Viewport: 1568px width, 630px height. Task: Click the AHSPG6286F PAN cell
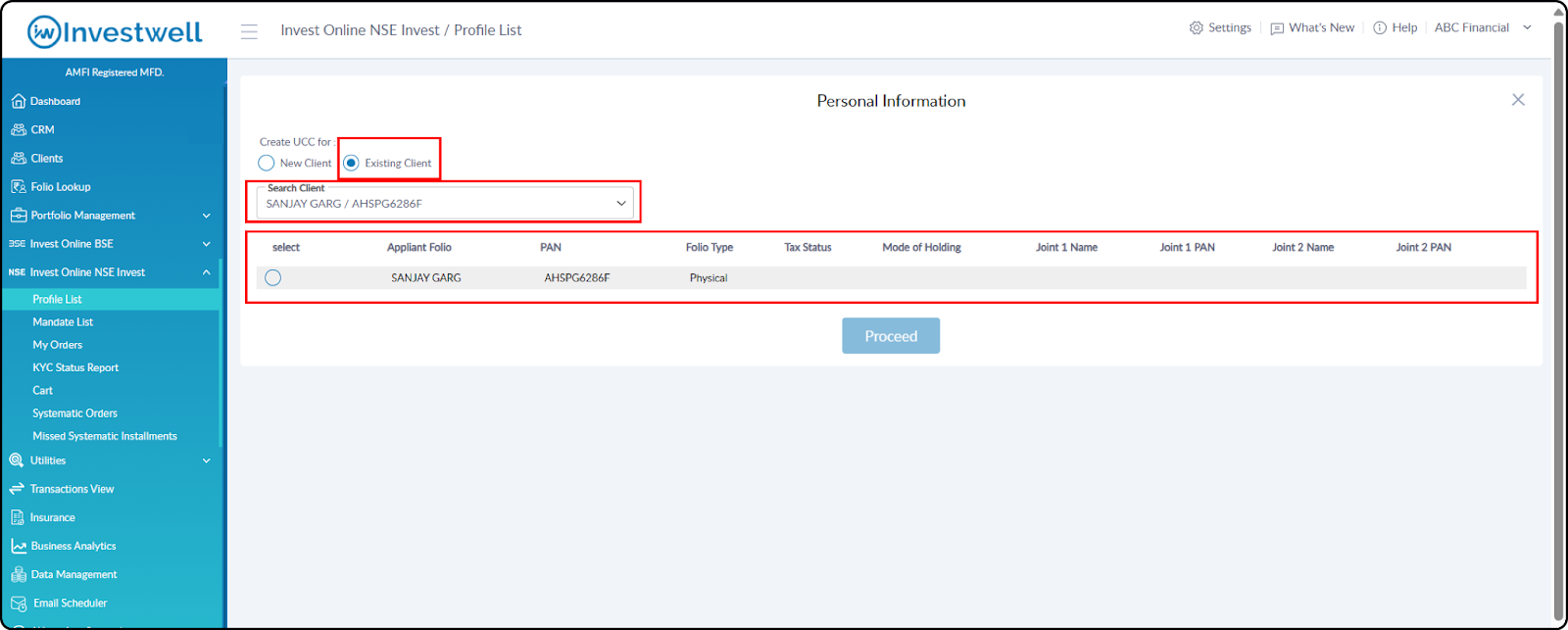(x=577, y=278)
